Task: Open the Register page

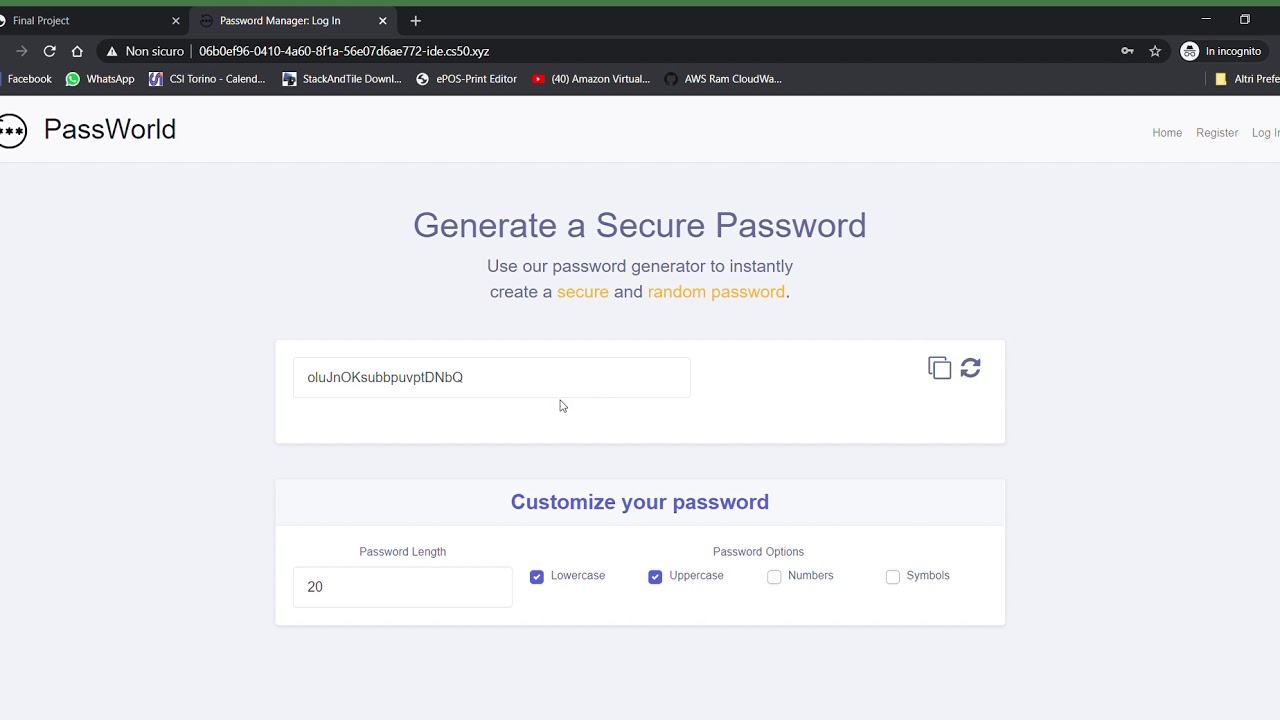Action: point(1217,133)
